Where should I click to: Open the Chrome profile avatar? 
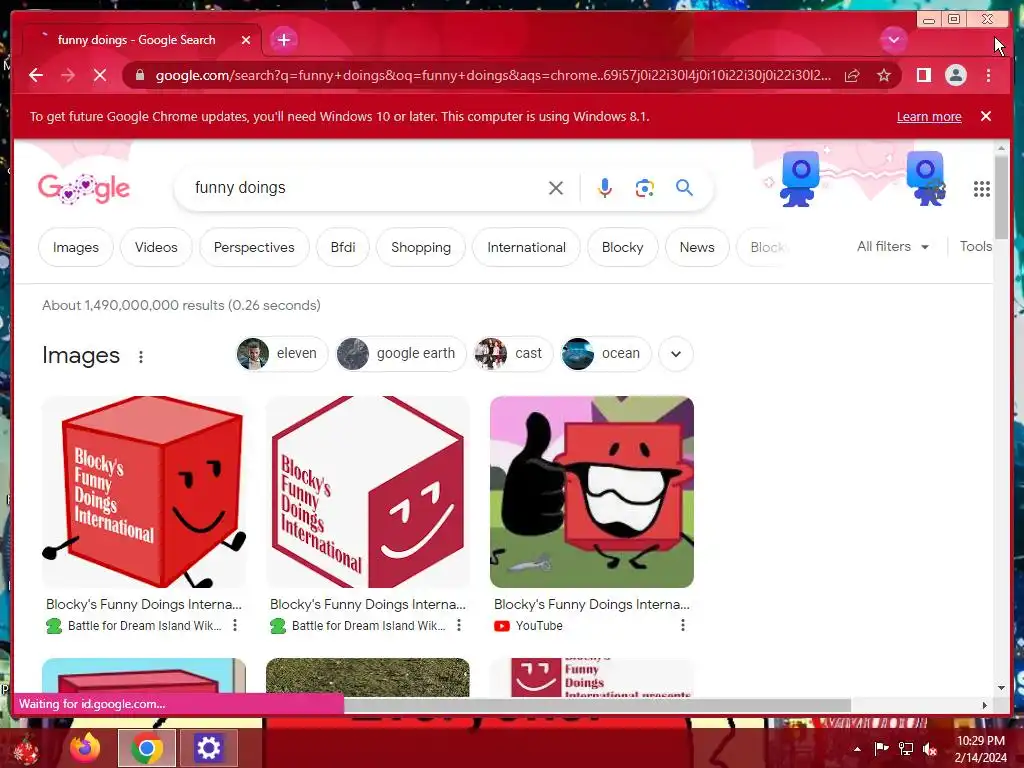955,75
